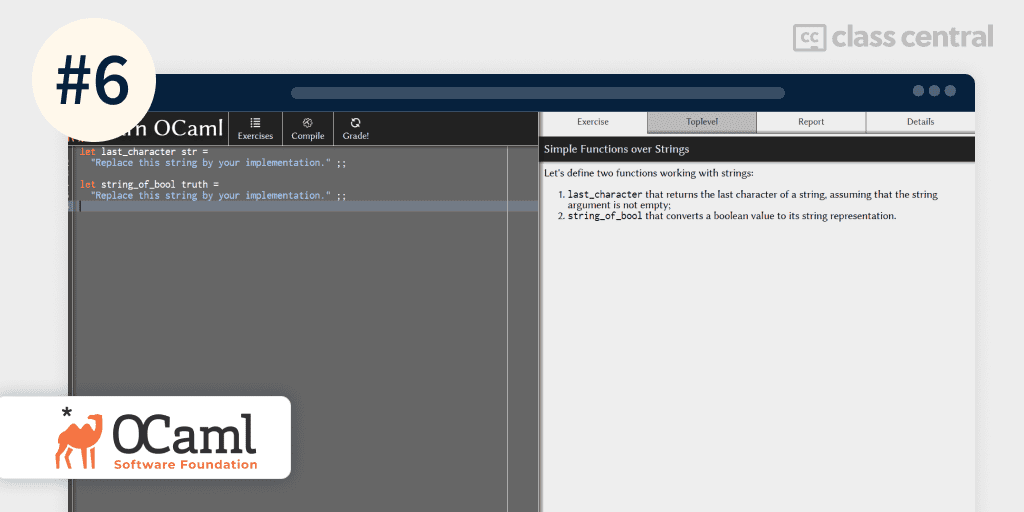The width and height of the screenshot is (1024, 512).
Task: Click the Compile icon in the toolbar
Action: (x=307, y=123)
